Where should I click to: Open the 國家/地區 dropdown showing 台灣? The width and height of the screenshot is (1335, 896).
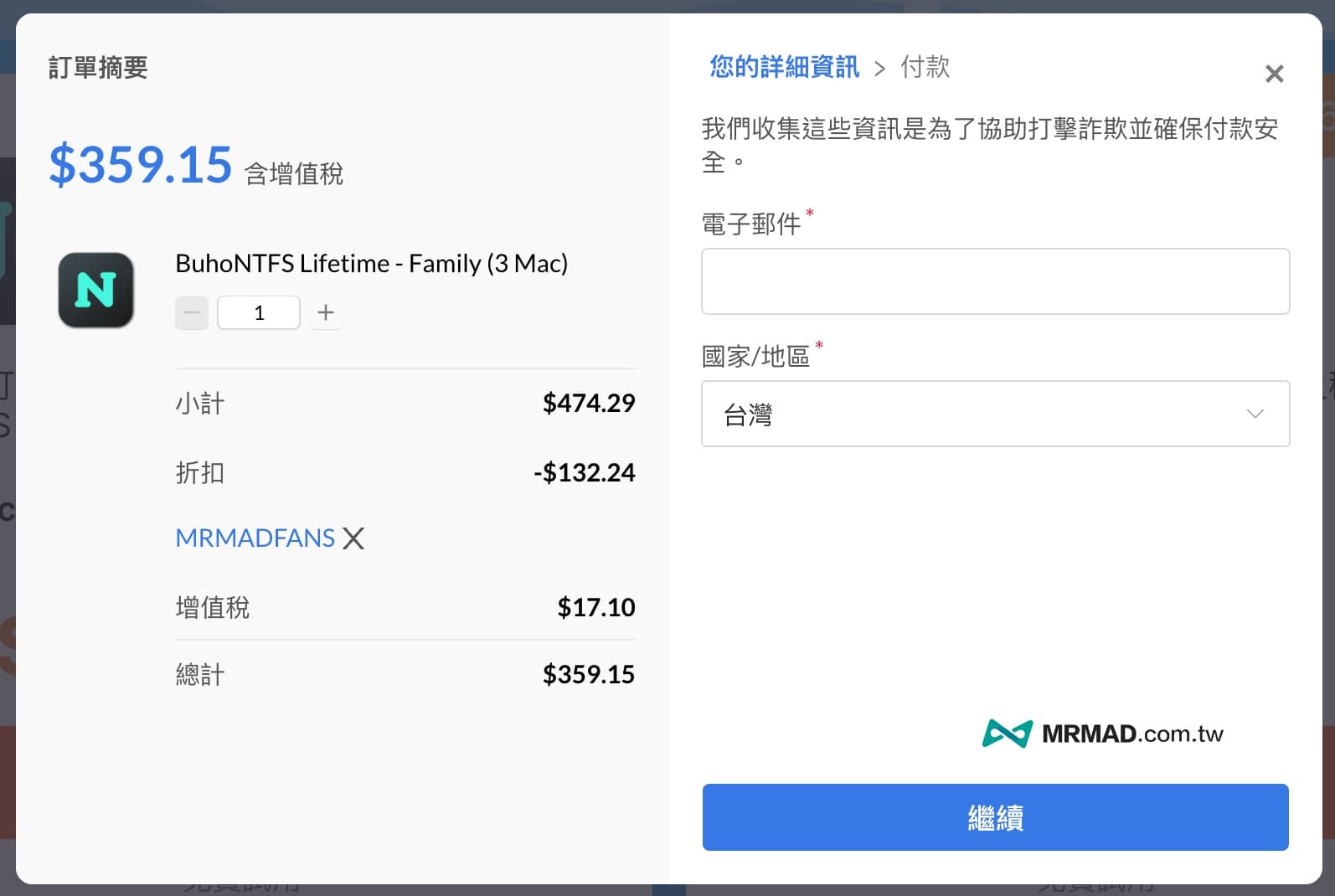point(994,414)
